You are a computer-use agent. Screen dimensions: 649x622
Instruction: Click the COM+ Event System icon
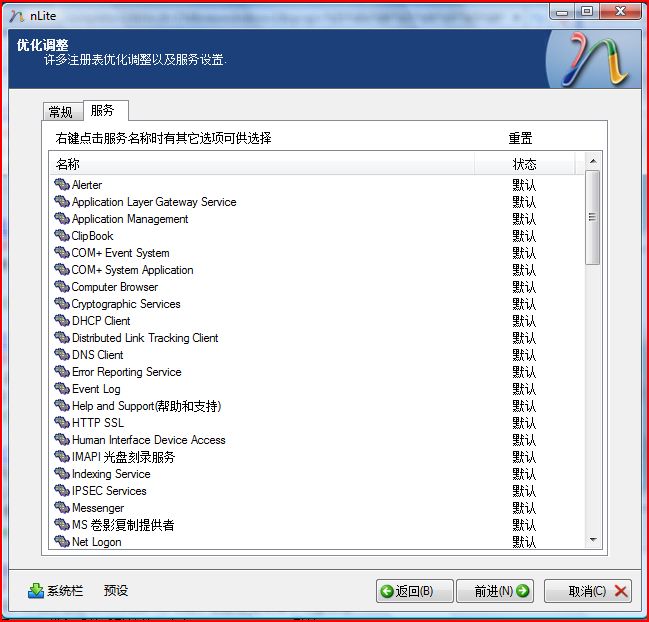pos(62,252)
